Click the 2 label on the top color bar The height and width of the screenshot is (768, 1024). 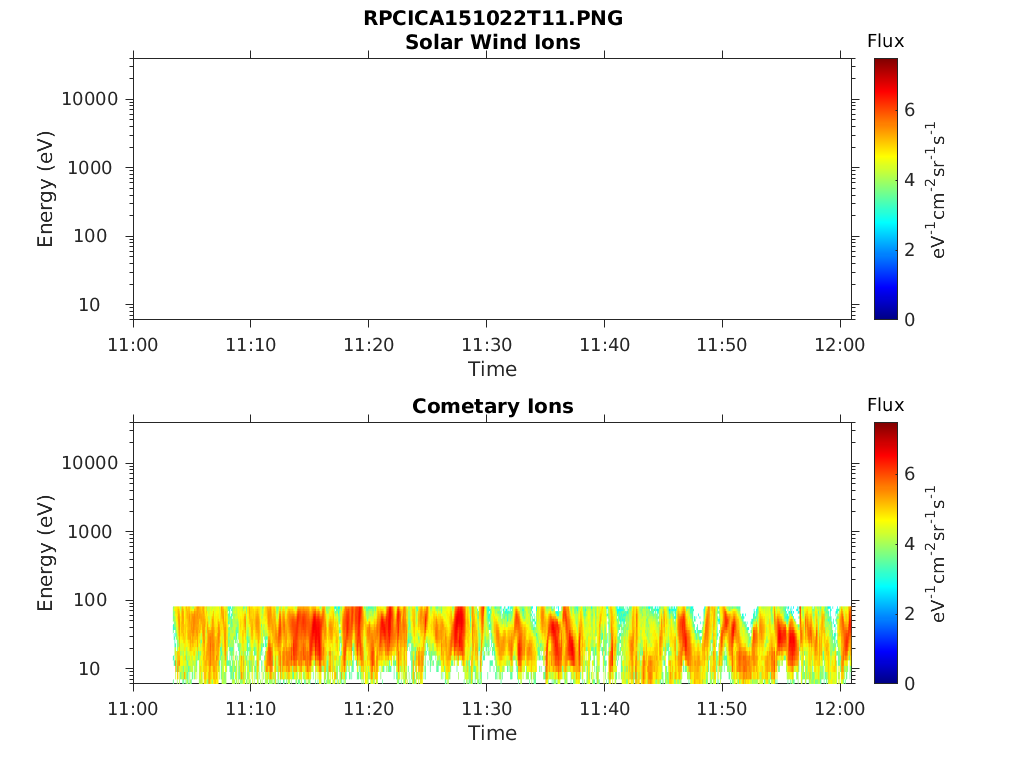[910, 249]
